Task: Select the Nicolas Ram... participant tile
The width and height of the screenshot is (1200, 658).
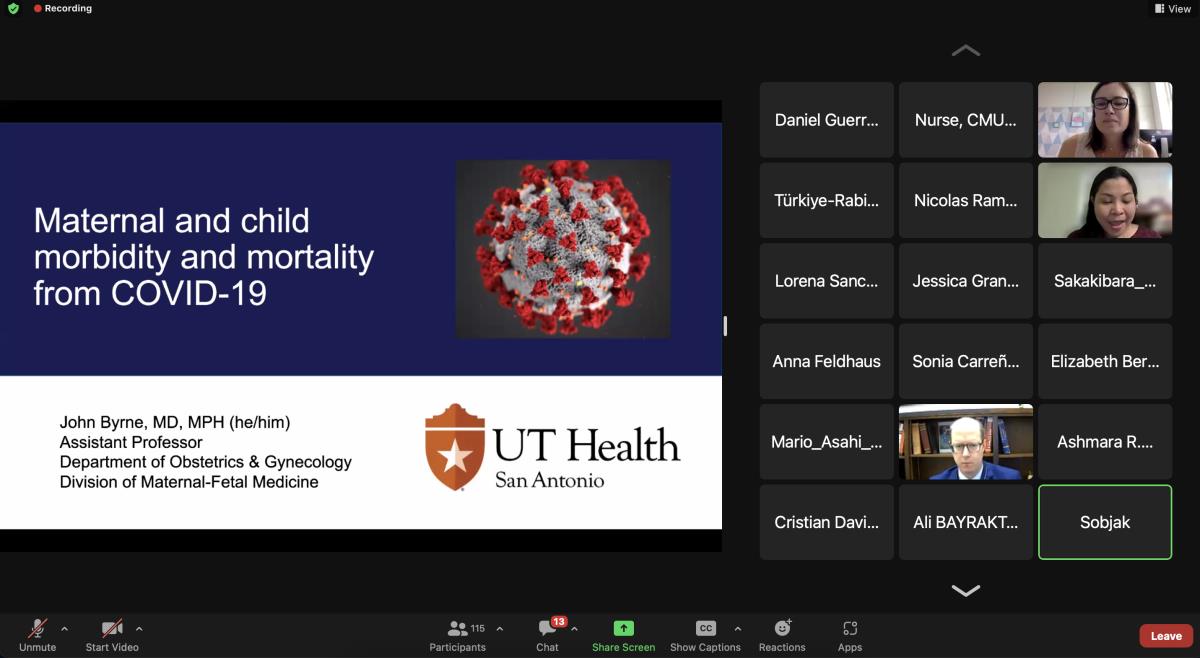Action: point(966,200)
